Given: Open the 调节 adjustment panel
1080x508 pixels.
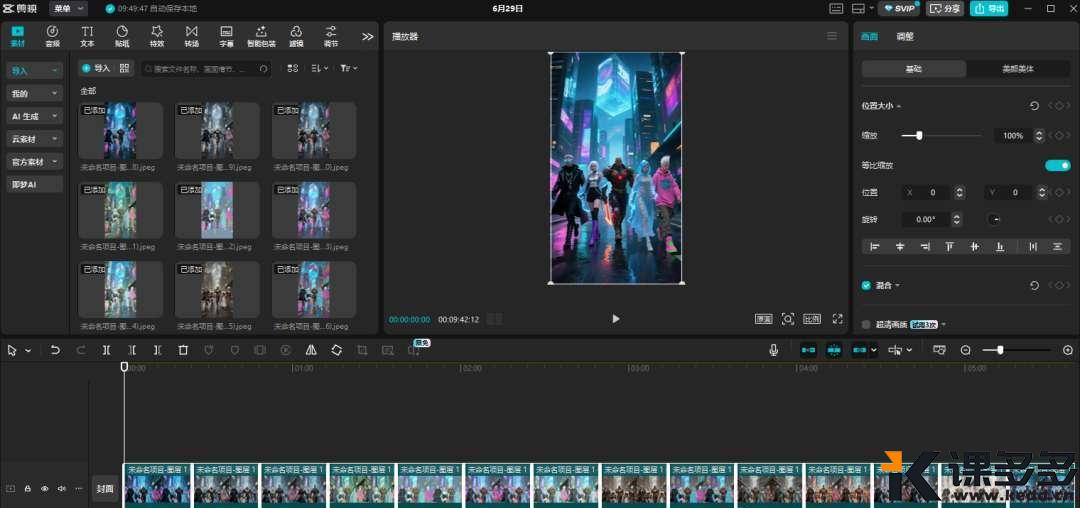Looking at the screenshot, I should (x=331, y=36).
